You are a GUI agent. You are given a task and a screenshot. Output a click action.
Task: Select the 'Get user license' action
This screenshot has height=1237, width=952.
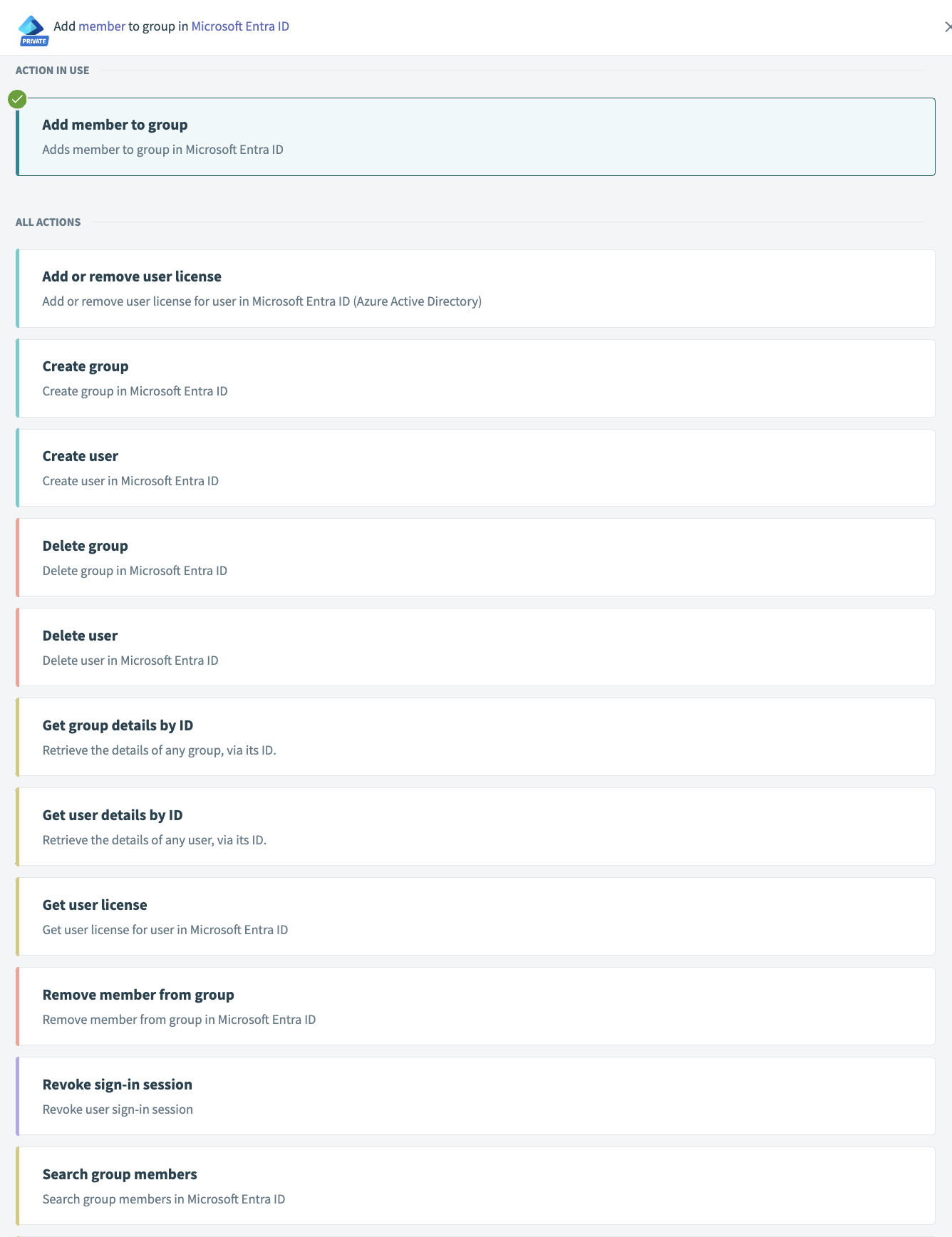tap(475, 917)
